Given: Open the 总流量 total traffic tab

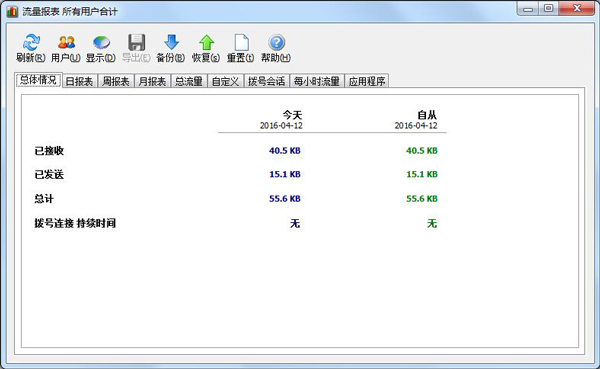Looking at the screenshot, I should pos(188,81).
